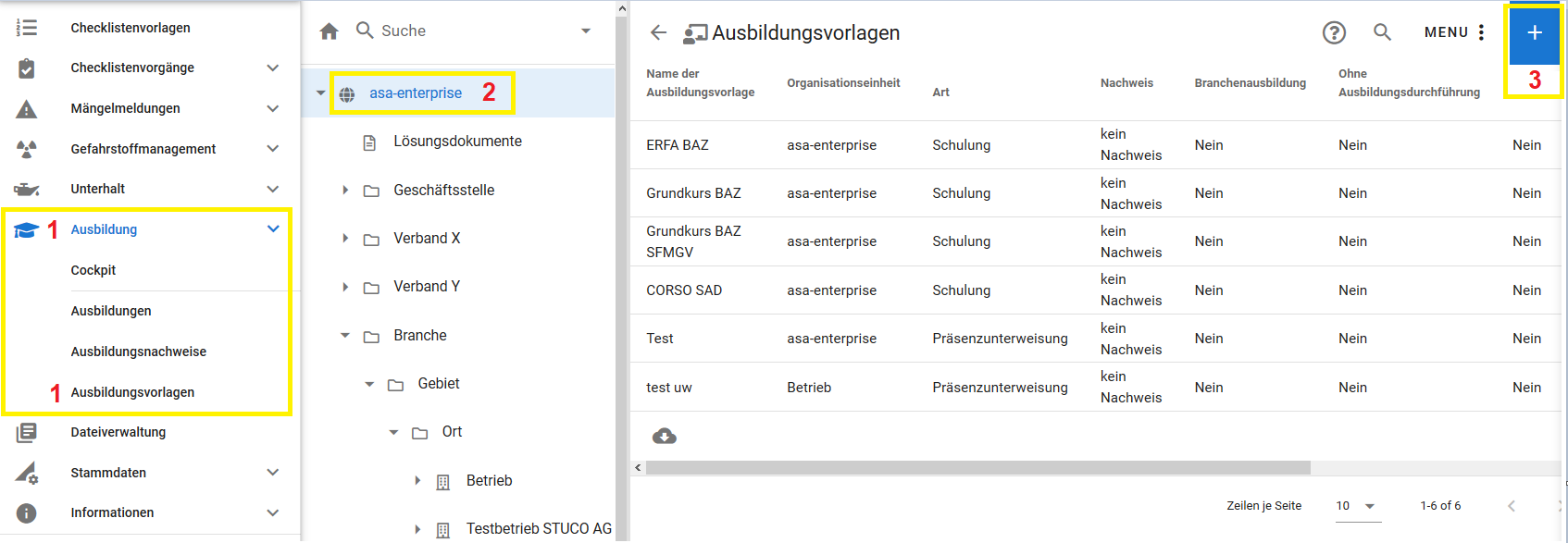Click the Gefahrstoffmanagement hazard icon
This screenshot has height=543, width=1568.
pyautogui.click(x=27, y=149)
